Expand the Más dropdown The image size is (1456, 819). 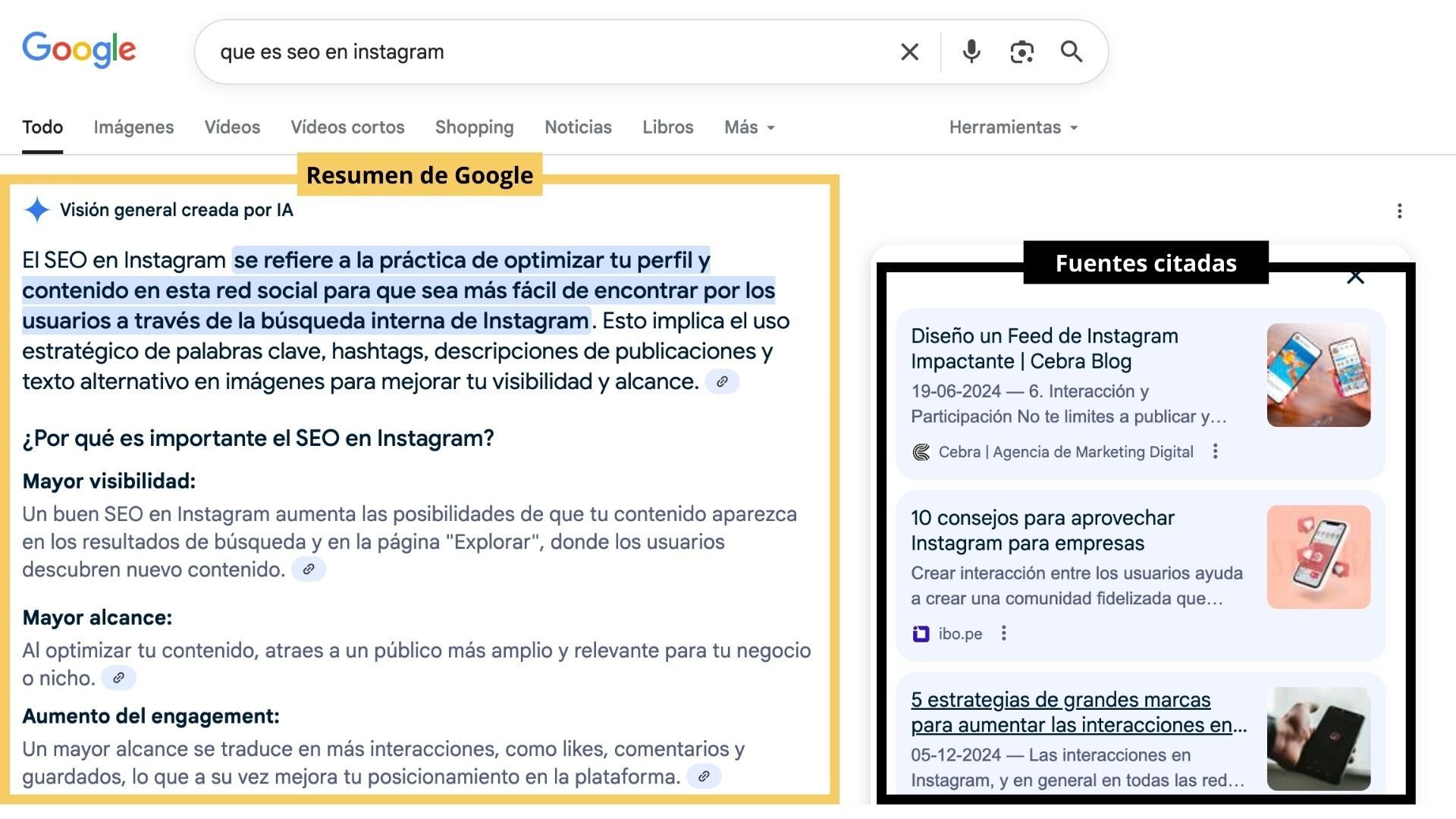(749, 127)
